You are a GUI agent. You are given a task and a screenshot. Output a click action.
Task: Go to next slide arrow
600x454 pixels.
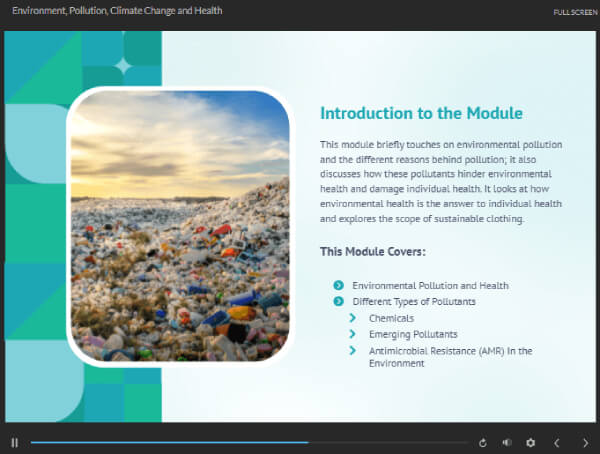point(585,443)
